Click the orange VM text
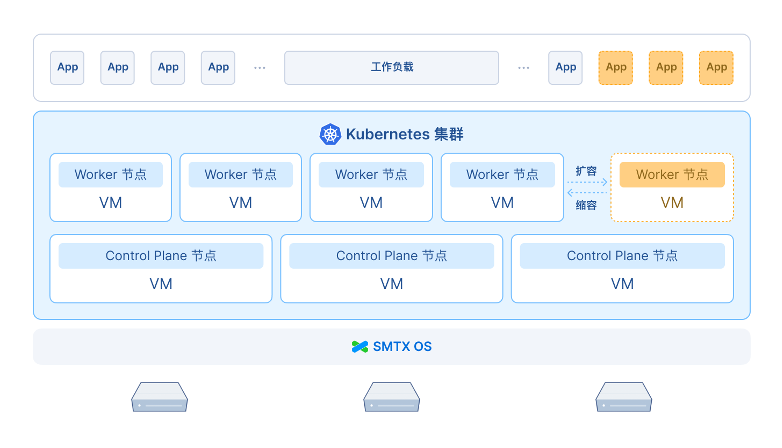Screen dimensions: 782x448 (672, 203)
